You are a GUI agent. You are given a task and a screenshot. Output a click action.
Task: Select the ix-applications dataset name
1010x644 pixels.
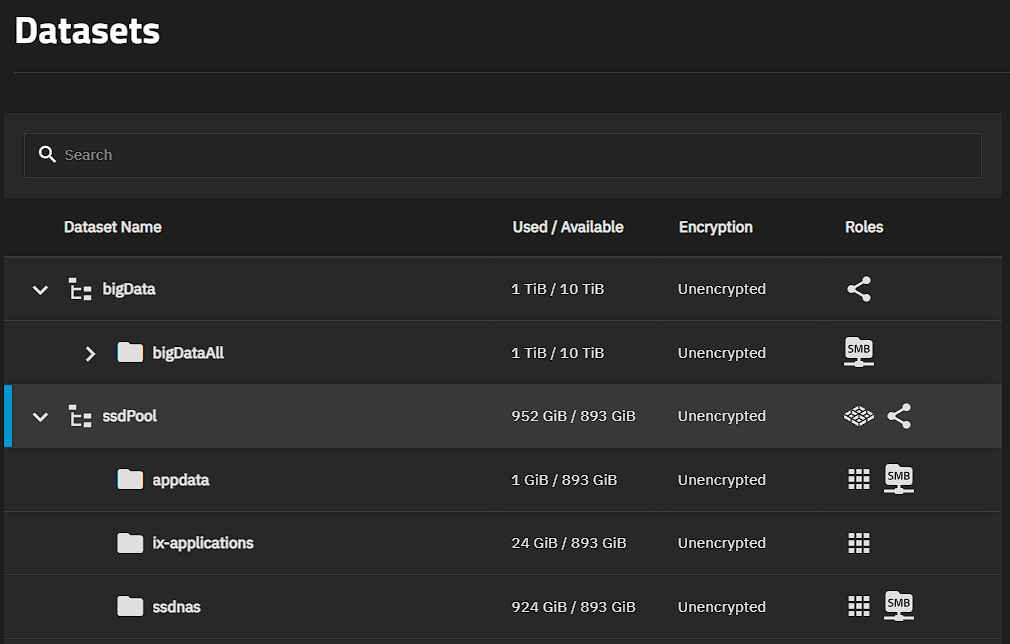coord(203,544)
